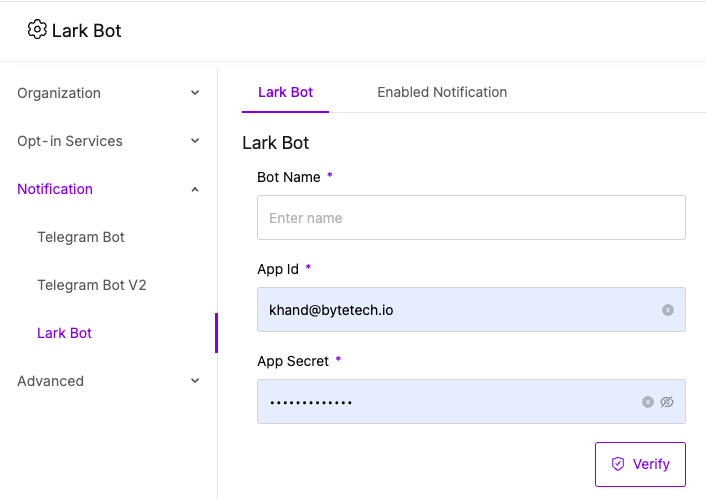The height and width of the screenshot is (499, 706).
Task: Toggle App Secret visibility eye icon
Action: tap(667, 402)
